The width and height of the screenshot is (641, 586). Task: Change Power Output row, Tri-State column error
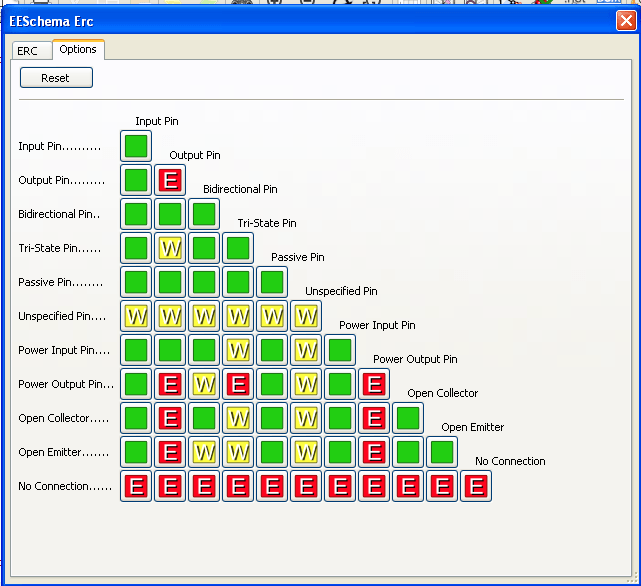[x=238, y=384]
